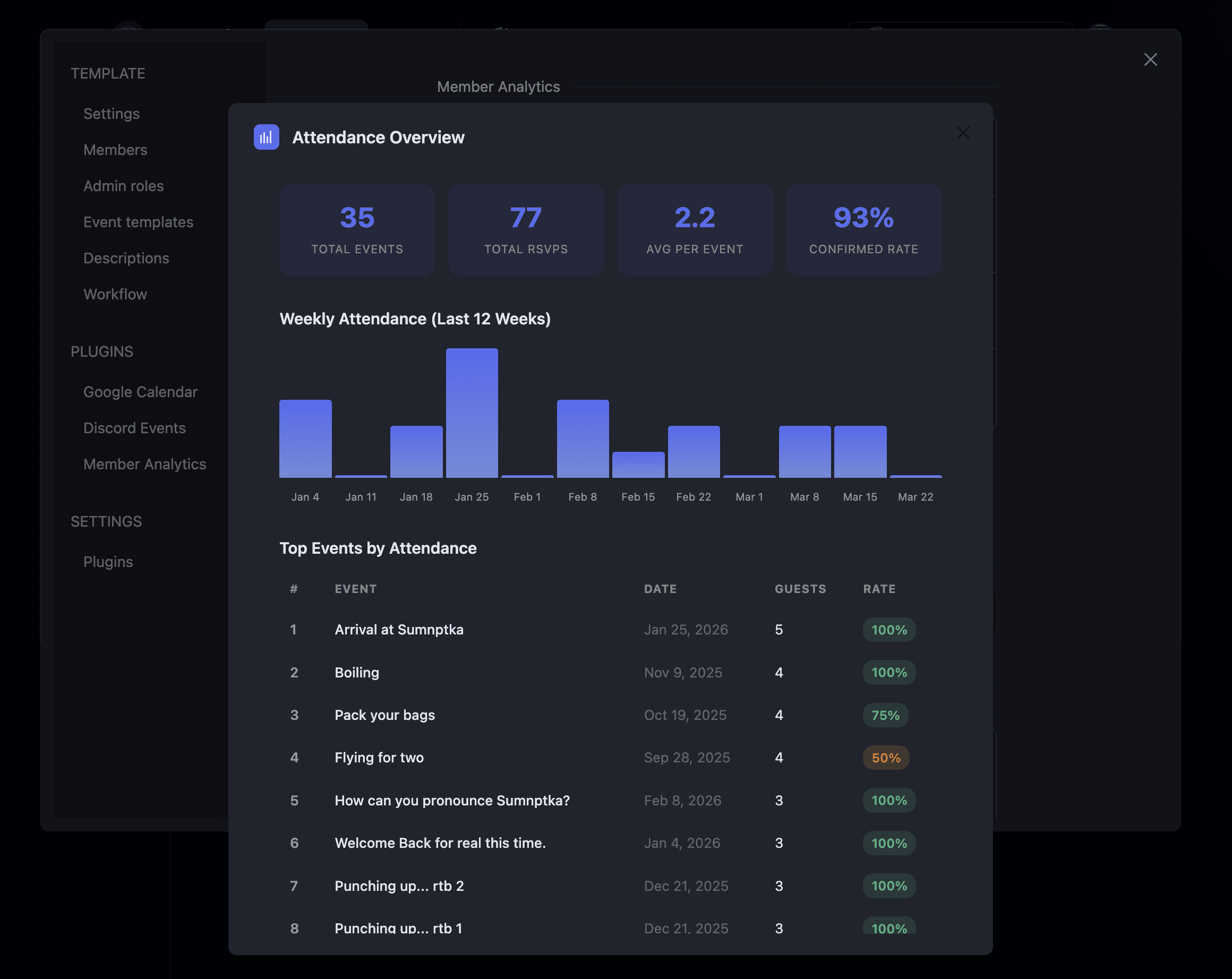The height and width of the screenshot is (979, 1232).
Task: Open the Members section
Action: coord(115,150)
